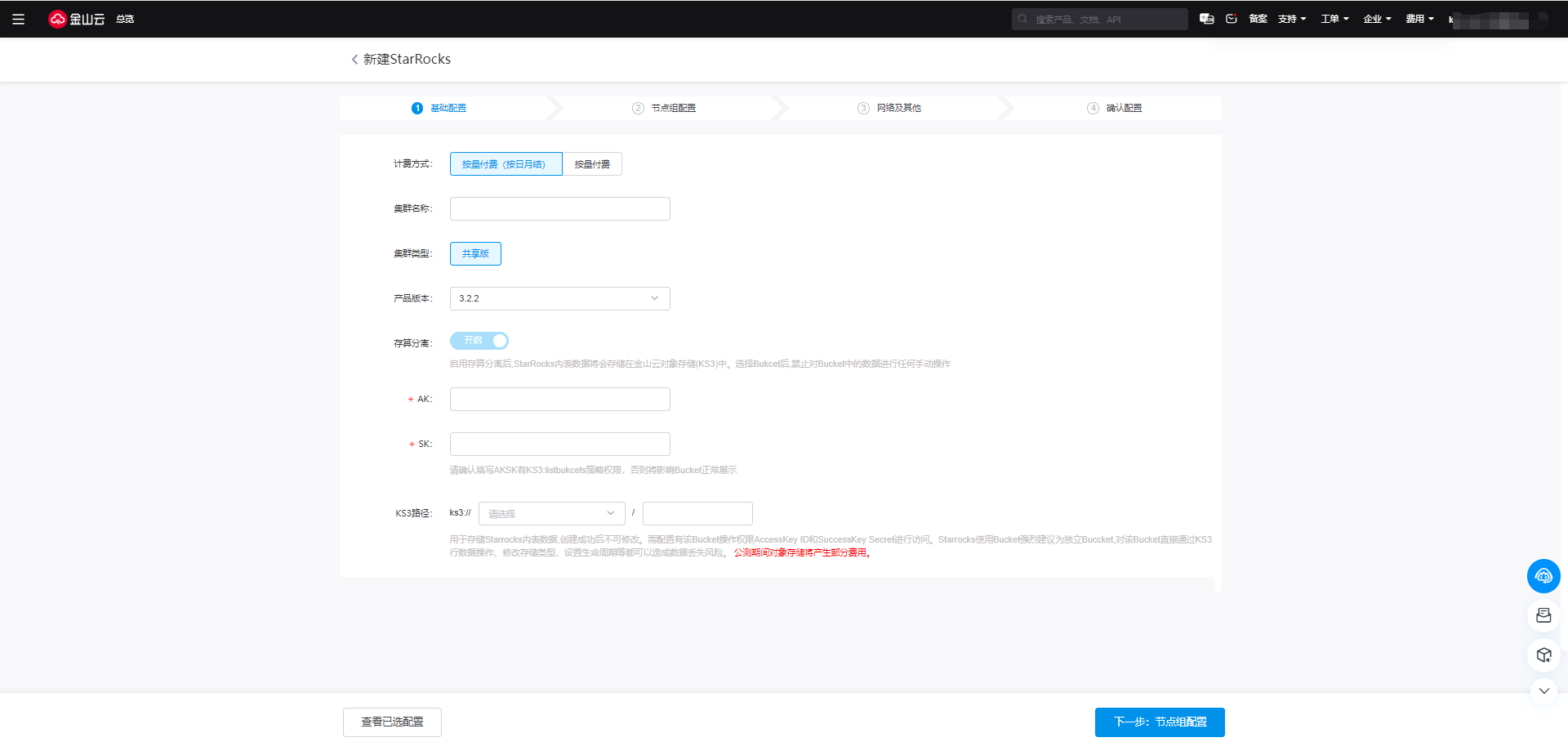This screenshot has width=1568, height=751.
Task: Select the 按量付费 billing option
Action: [x=592, y=164]
